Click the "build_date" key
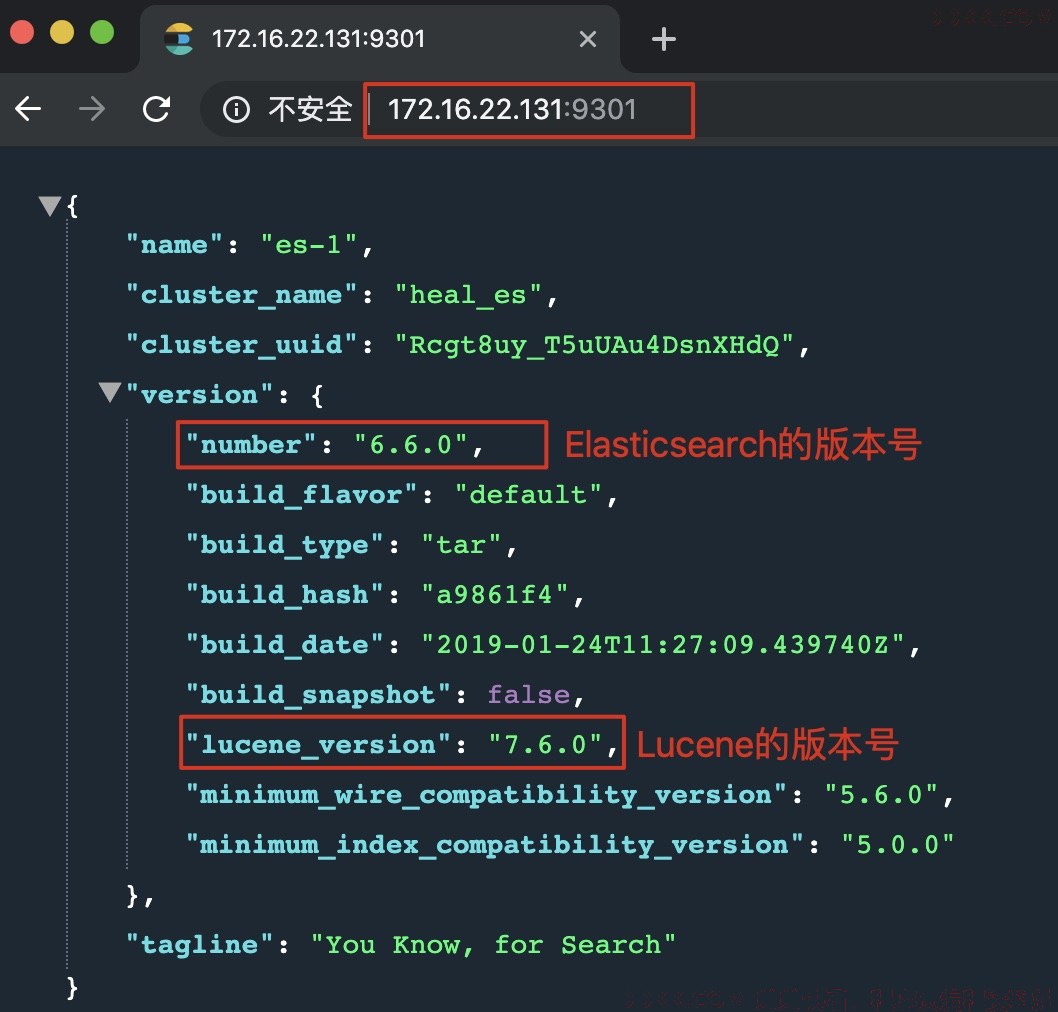 click(284, 644)
